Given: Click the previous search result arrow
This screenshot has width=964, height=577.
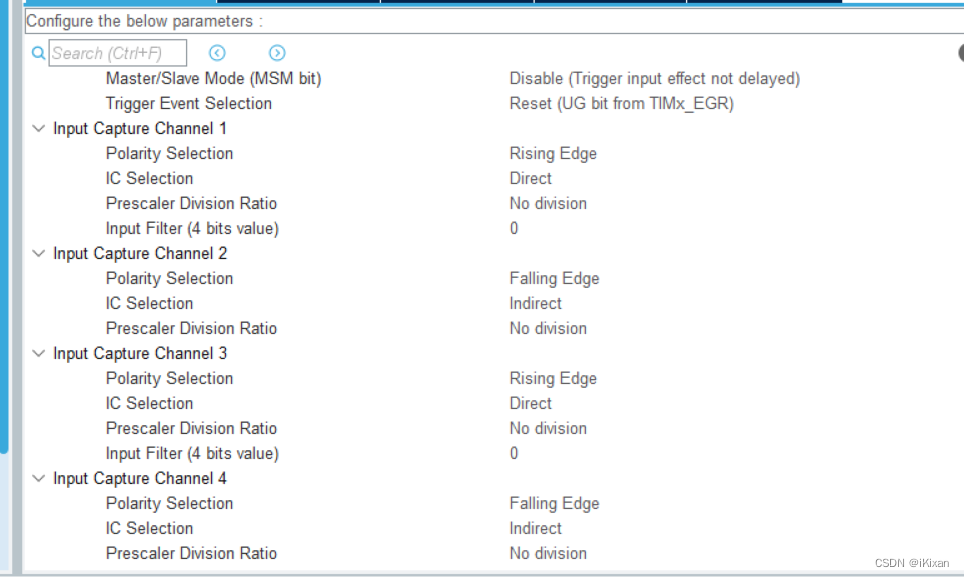Looking at the screenshot, I should click(217, 52).
